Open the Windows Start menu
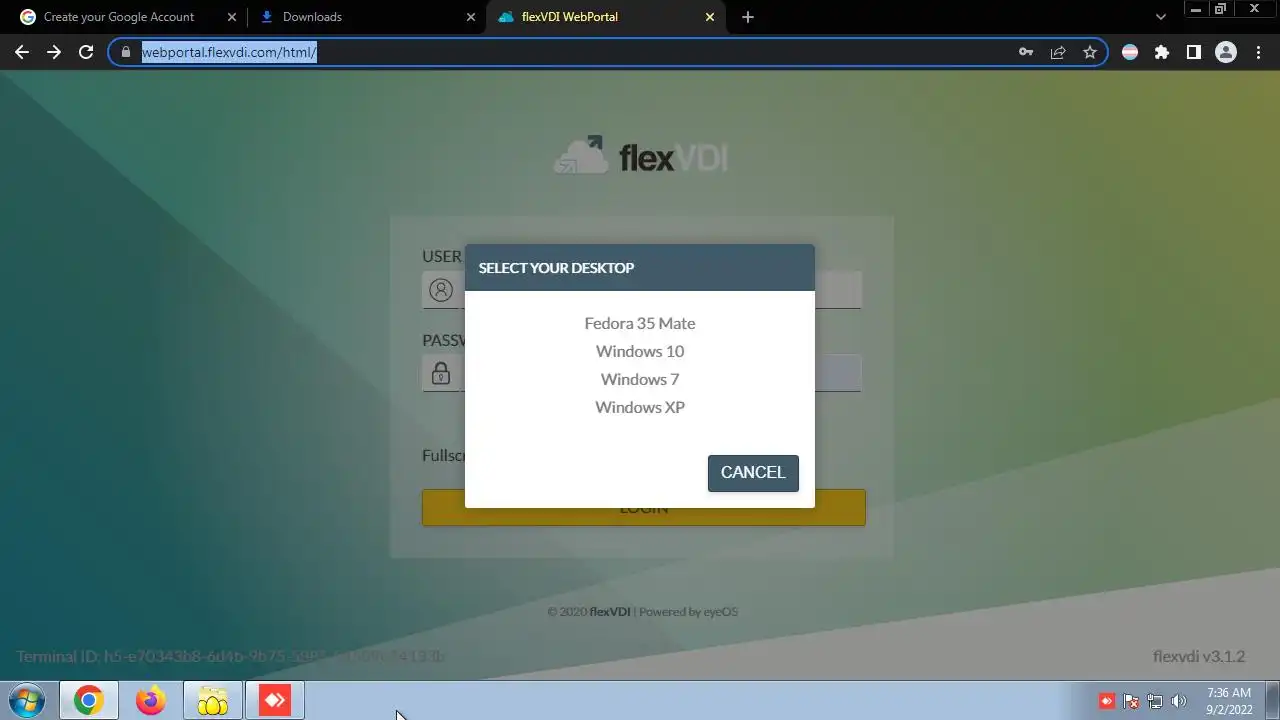Screen dimensions: 1280x720 [27, 701]
